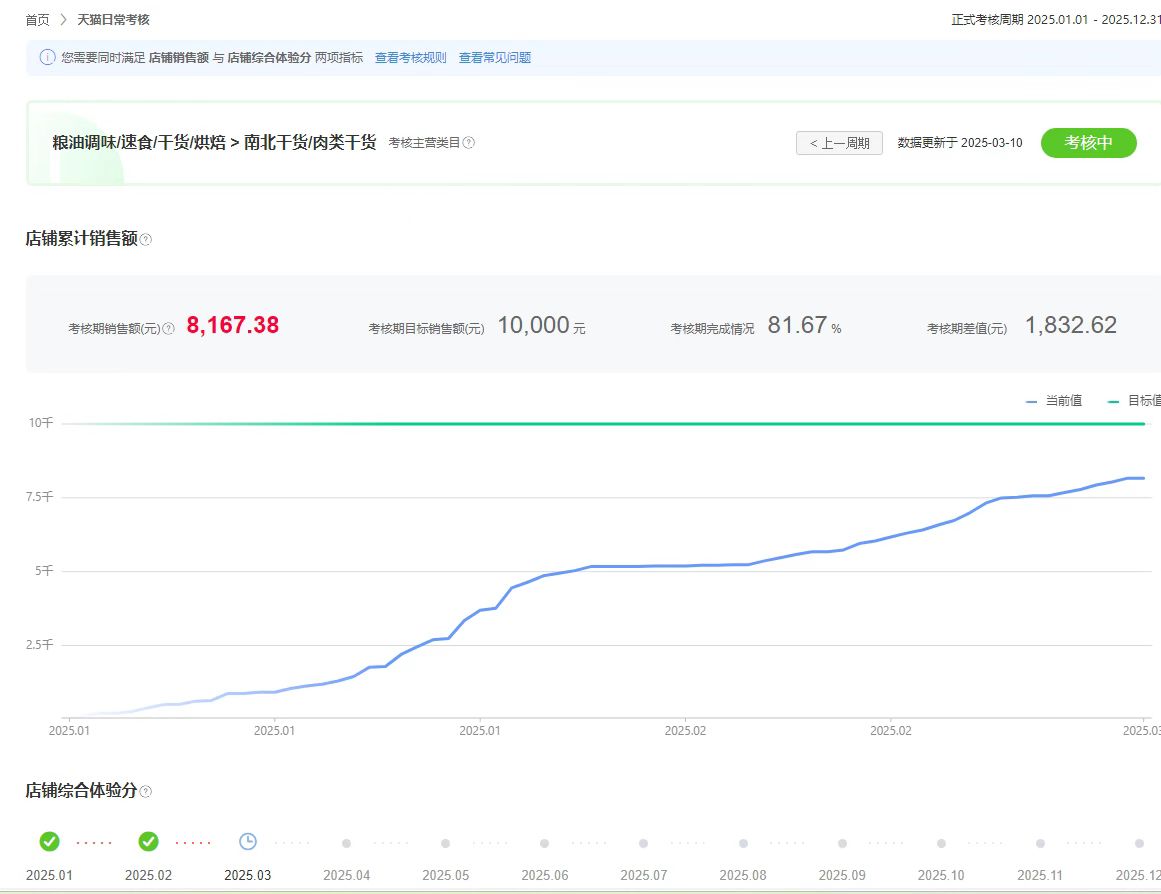Select clock icon for 2025.03
Screen dimensions: 1161x894
(247, 842)
